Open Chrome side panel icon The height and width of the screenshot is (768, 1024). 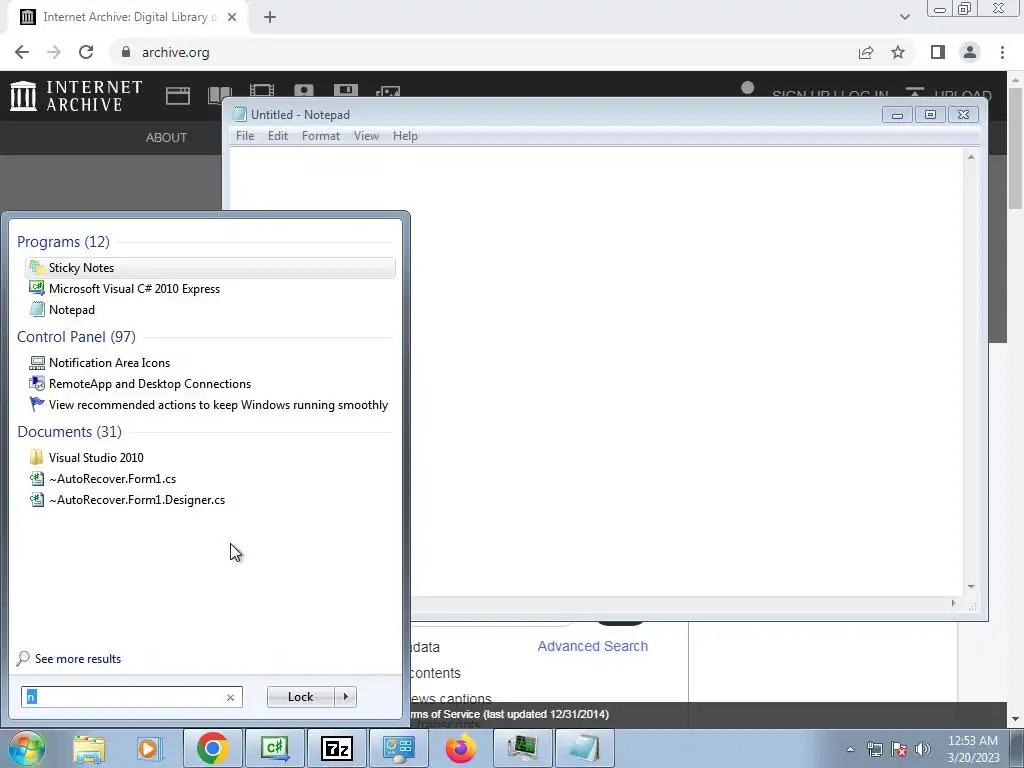pyautogui.click(x=938, y=52)
